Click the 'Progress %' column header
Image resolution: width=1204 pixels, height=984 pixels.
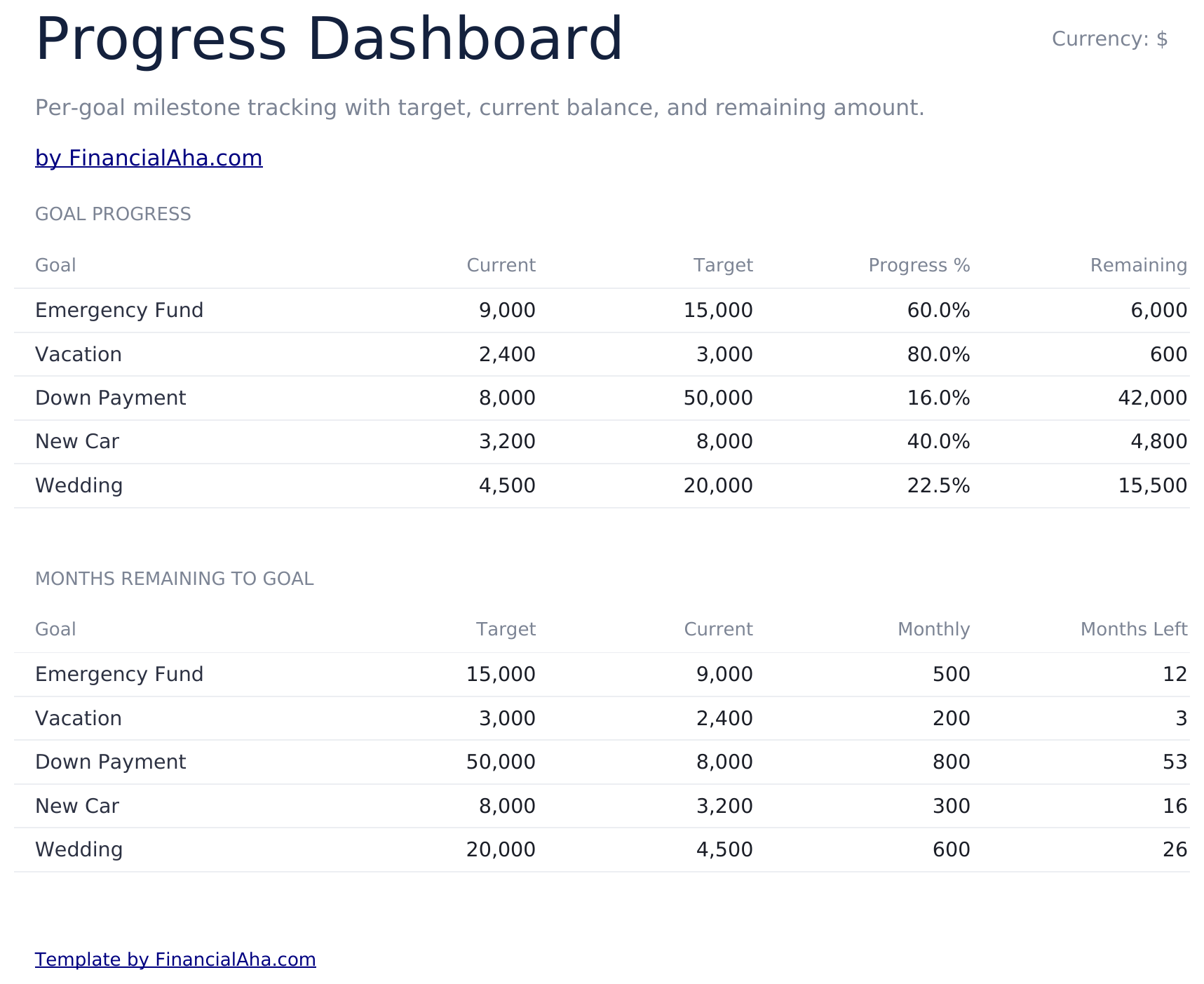(919, 265)
